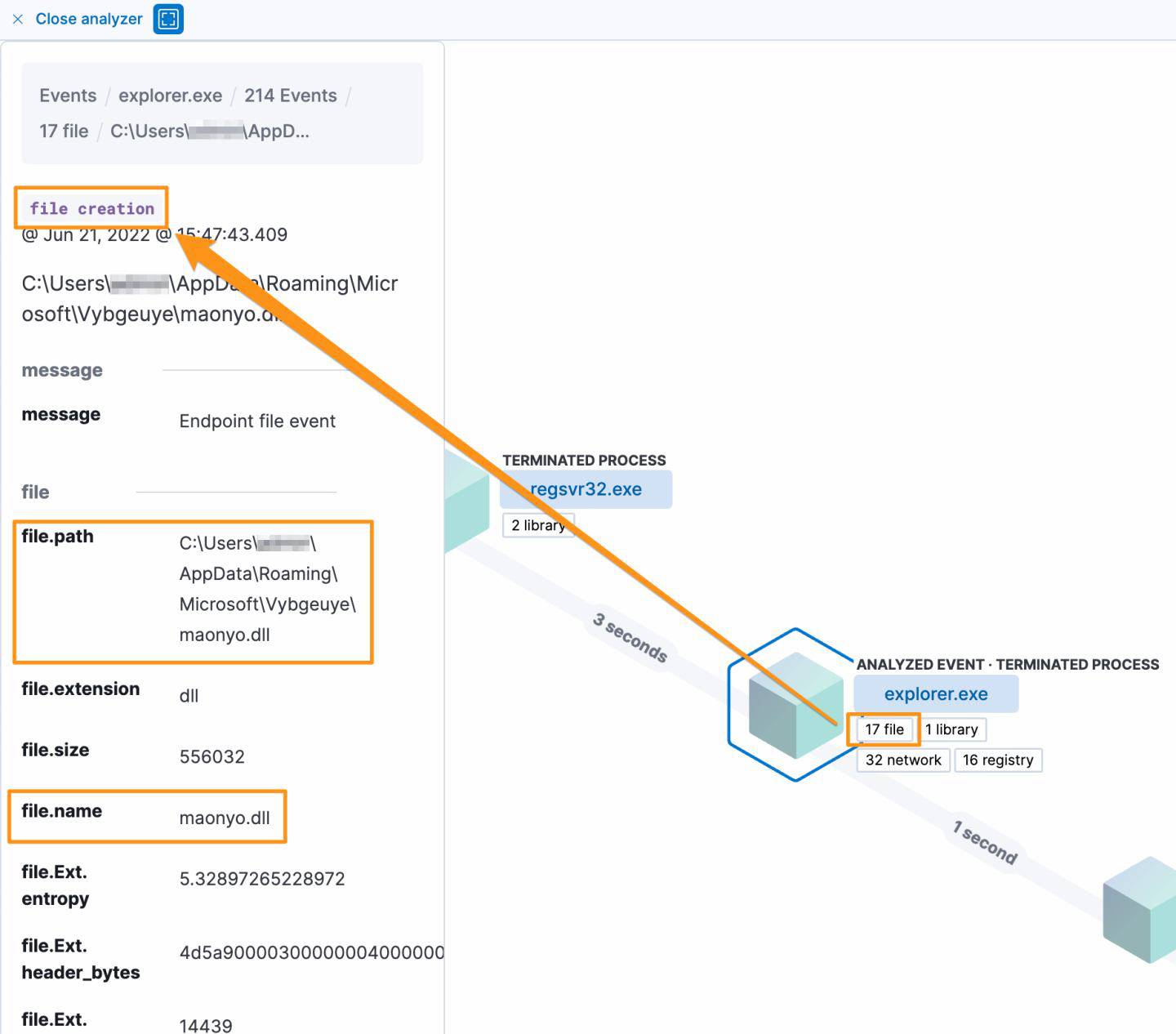Select the child process cube at bottom right

tap(1142, 909)
